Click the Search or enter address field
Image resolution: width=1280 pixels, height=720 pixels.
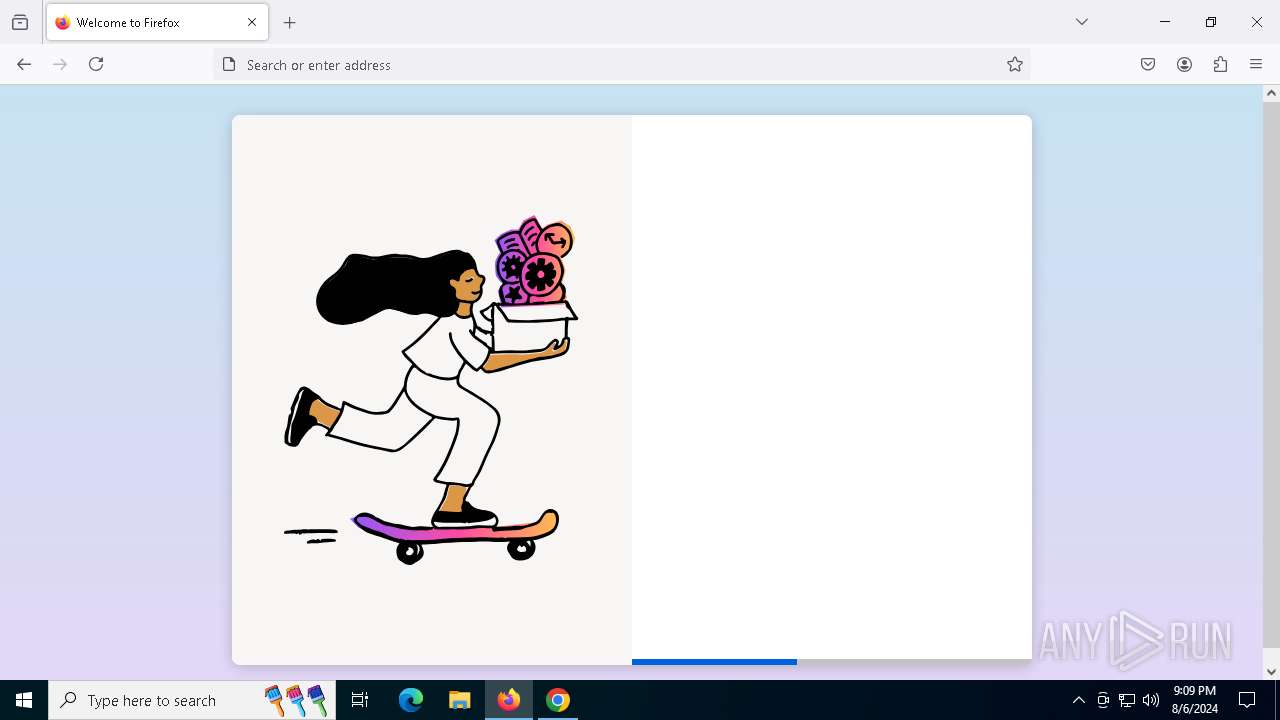(620, 64)
